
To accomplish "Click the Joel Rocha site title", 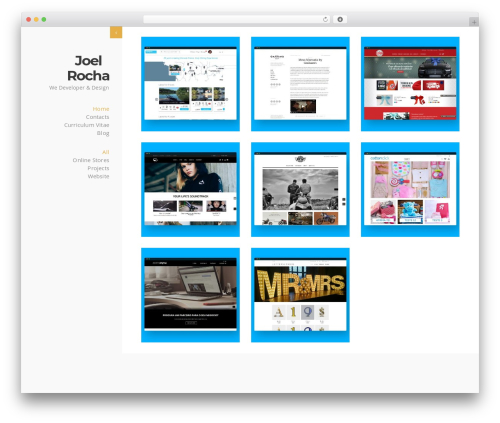I will tap(88, 68).
